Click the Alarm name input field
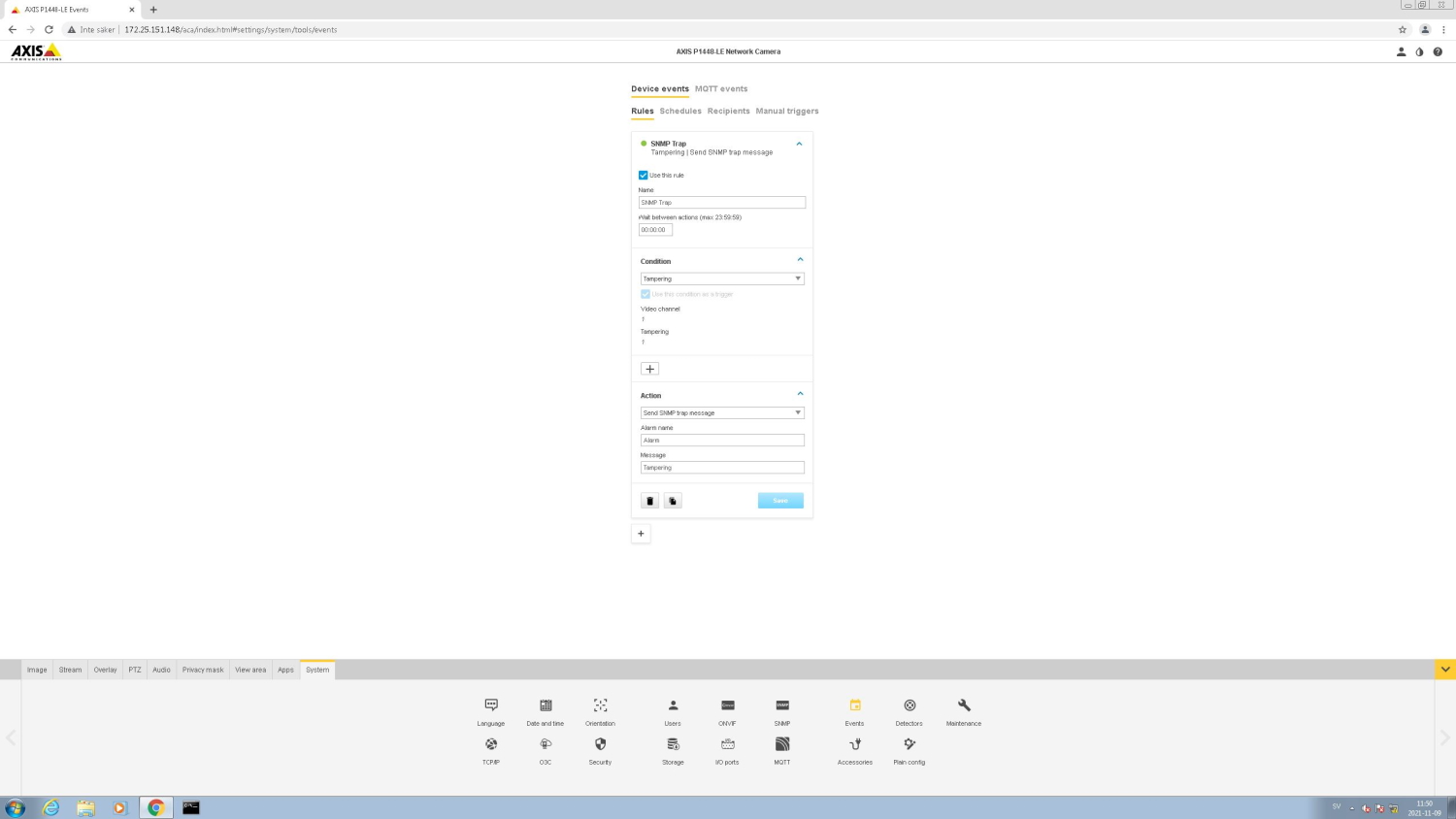Viewport: 1456px width, 819px height. point(722,440)
